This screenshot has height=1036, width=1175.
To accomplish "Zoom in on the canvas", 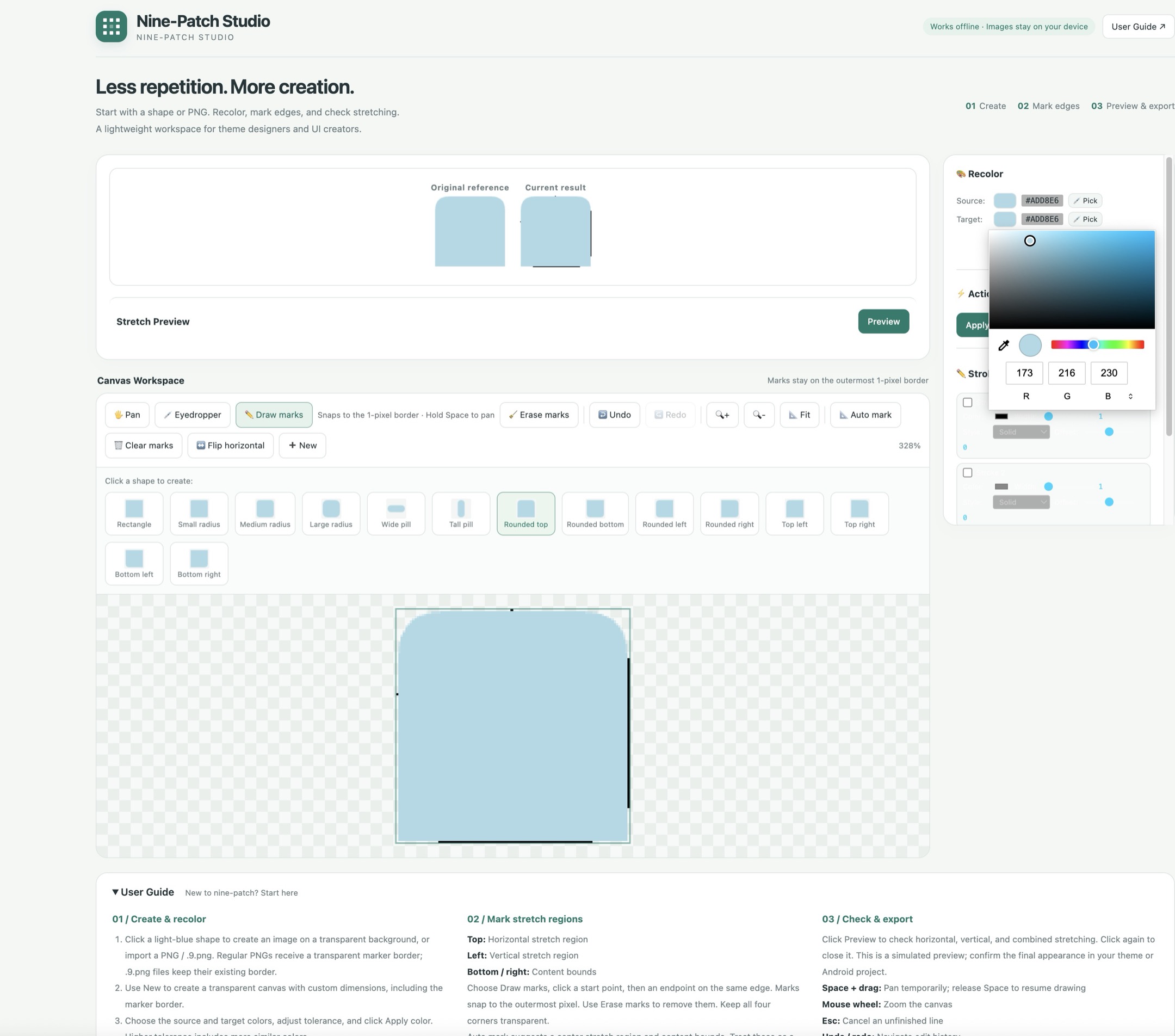I will point(722,415).
